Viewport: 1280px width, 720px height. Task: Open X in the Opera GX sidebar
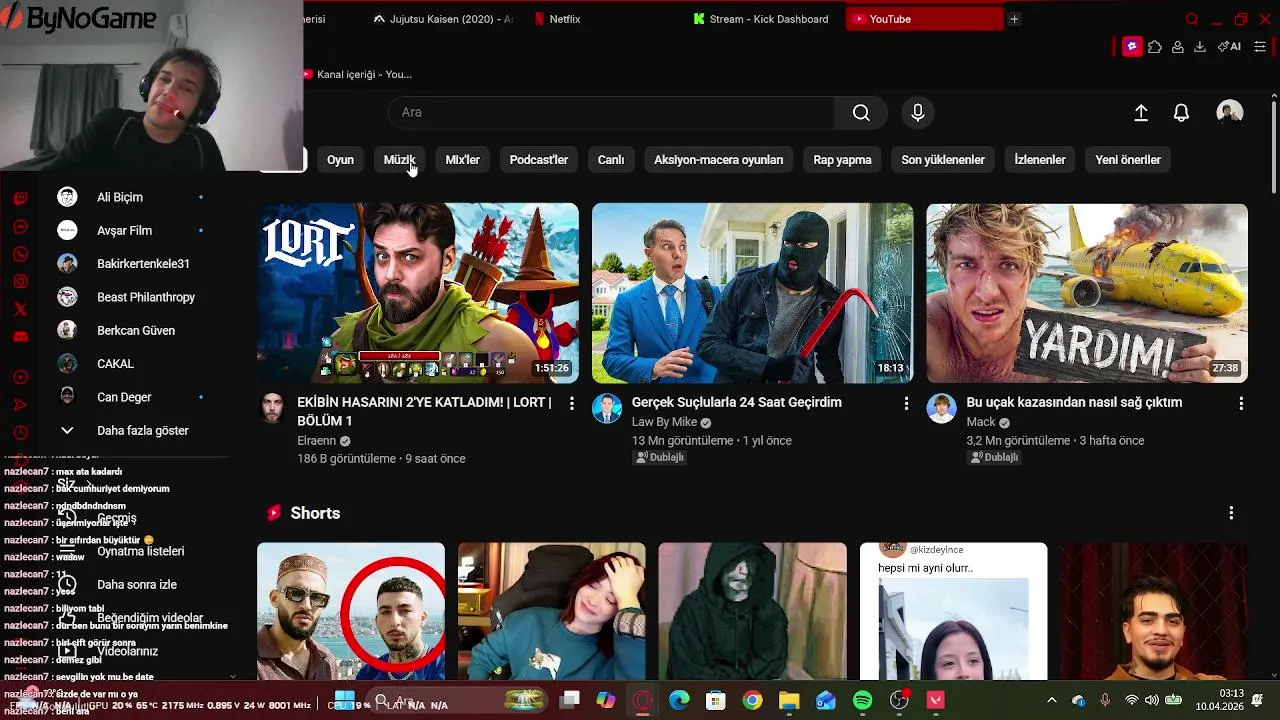click(x=20, y=309)
